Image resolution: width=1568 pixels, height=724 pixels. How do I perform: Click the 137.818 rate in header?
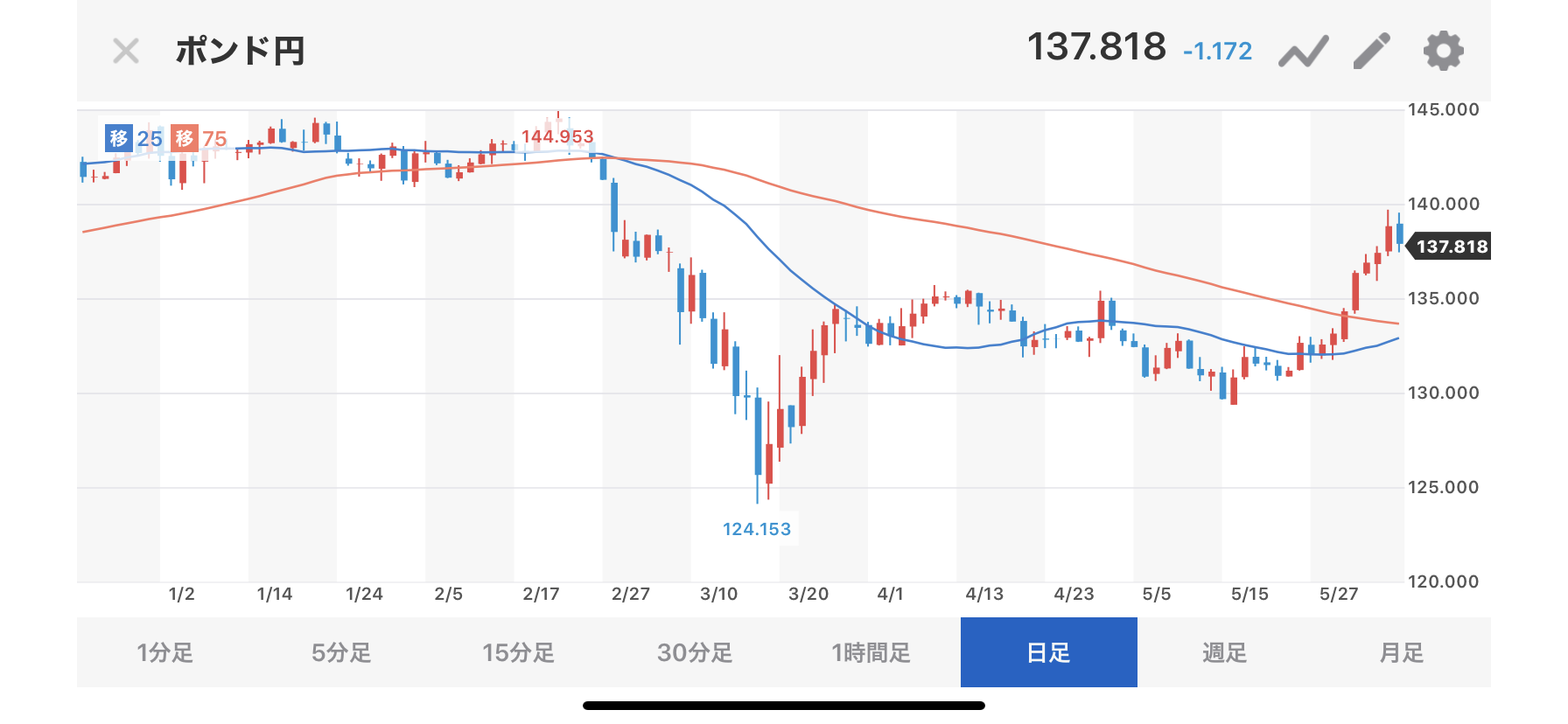[x=1096, y=47]
